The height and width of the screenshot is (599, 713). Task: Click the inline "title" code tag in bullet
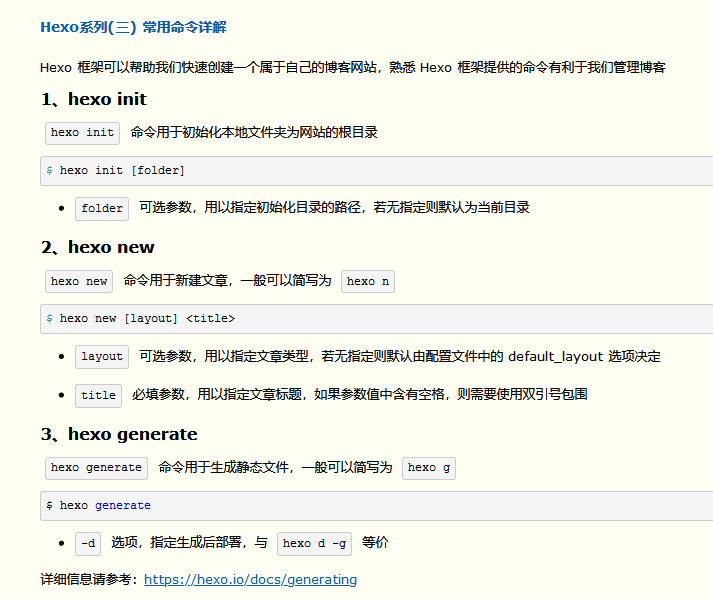coord(98,395)
